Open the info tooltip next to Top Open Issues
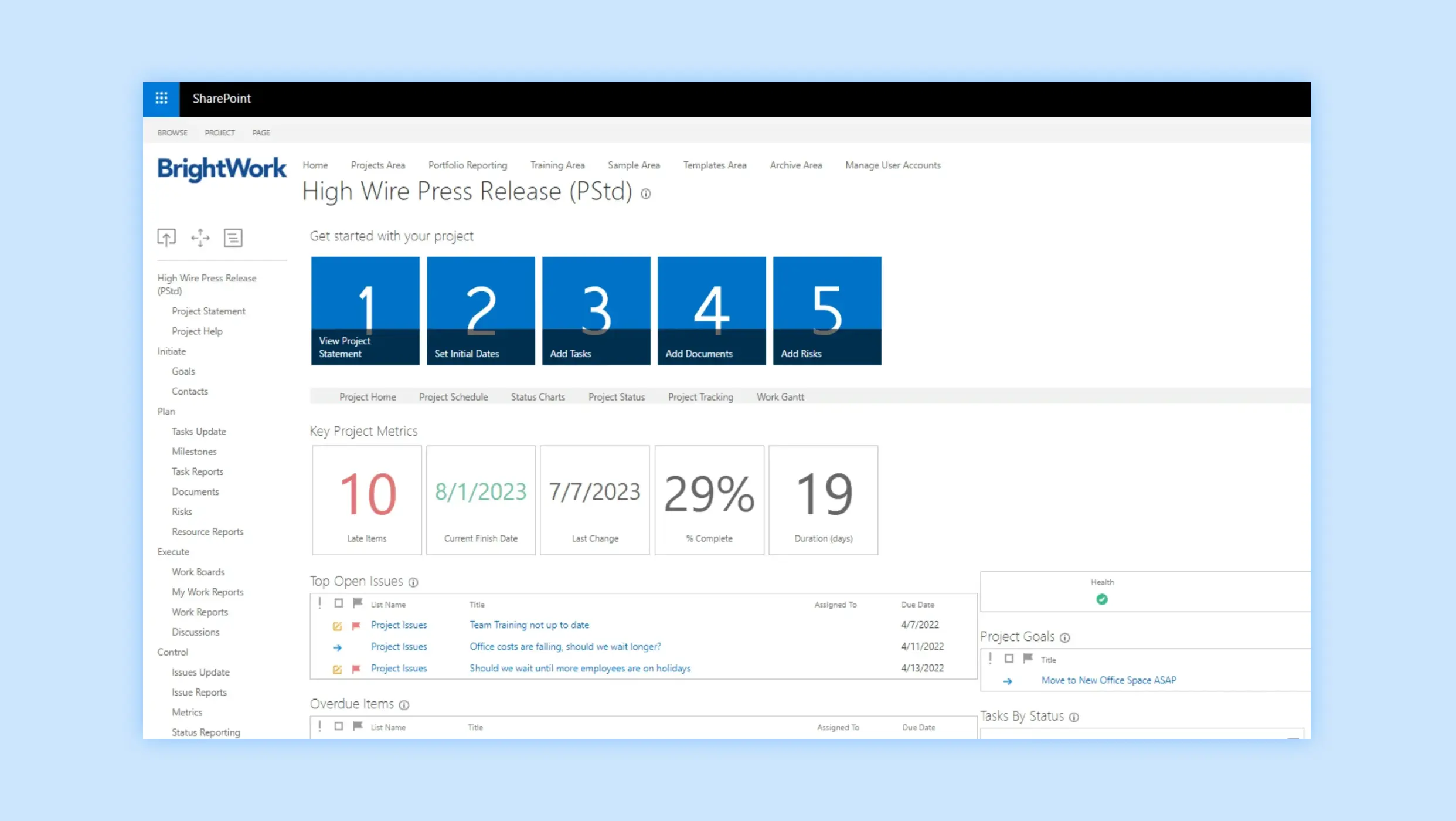Screen dimensions: 1456x821 pos(413,582)
